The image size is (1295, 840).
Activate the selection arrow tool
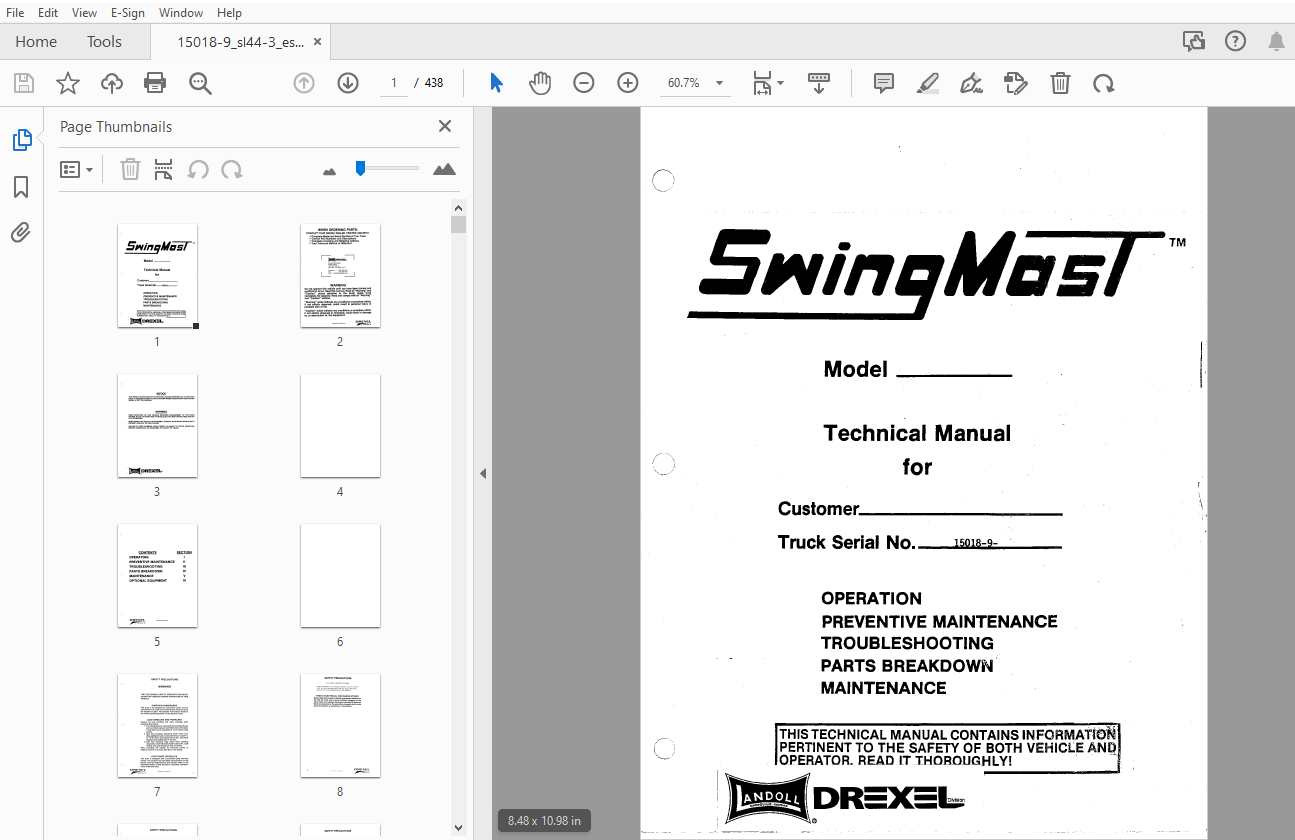point(496,83)
